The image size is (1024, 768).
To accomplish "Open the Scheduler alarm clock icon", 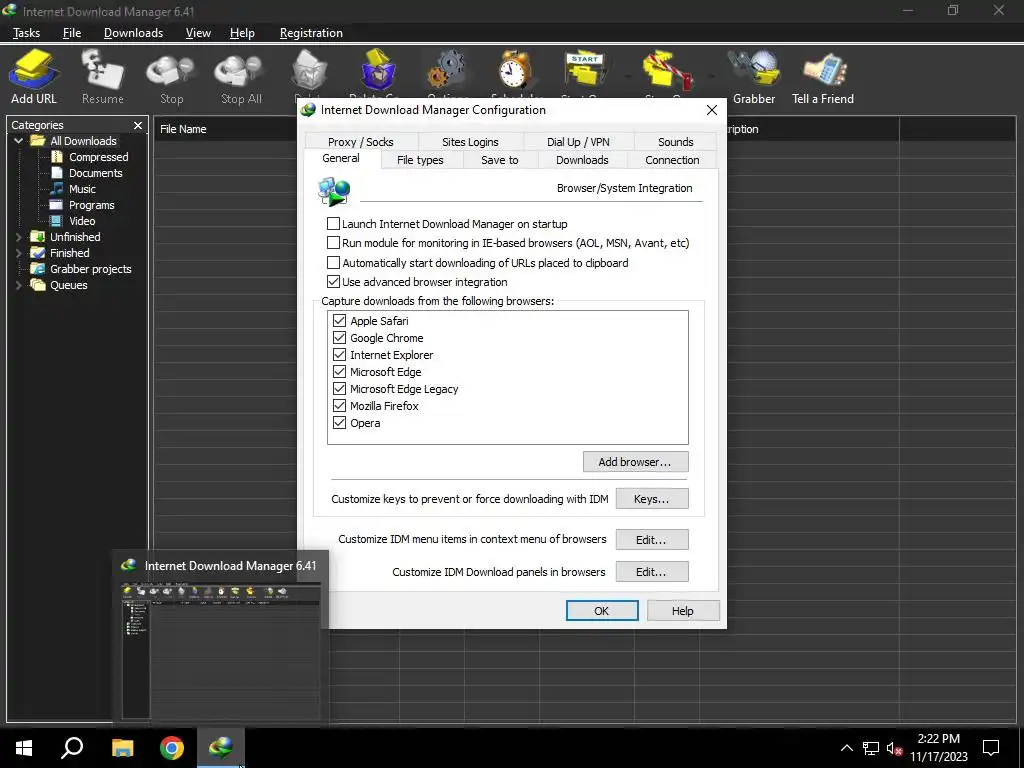I will [x=515, y=70].
